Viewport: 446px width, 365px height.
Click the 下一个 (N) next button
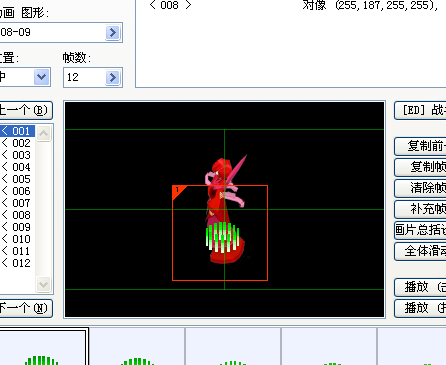[x=26, y=308]
